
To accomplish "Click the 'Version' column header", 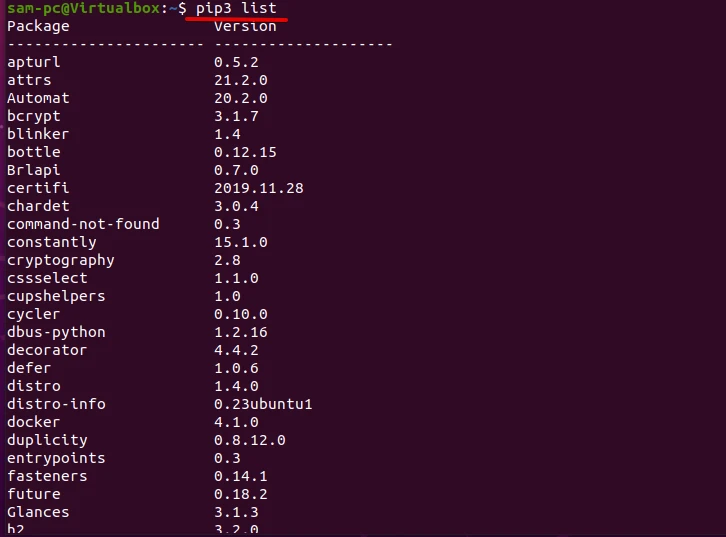I will 245,26.
